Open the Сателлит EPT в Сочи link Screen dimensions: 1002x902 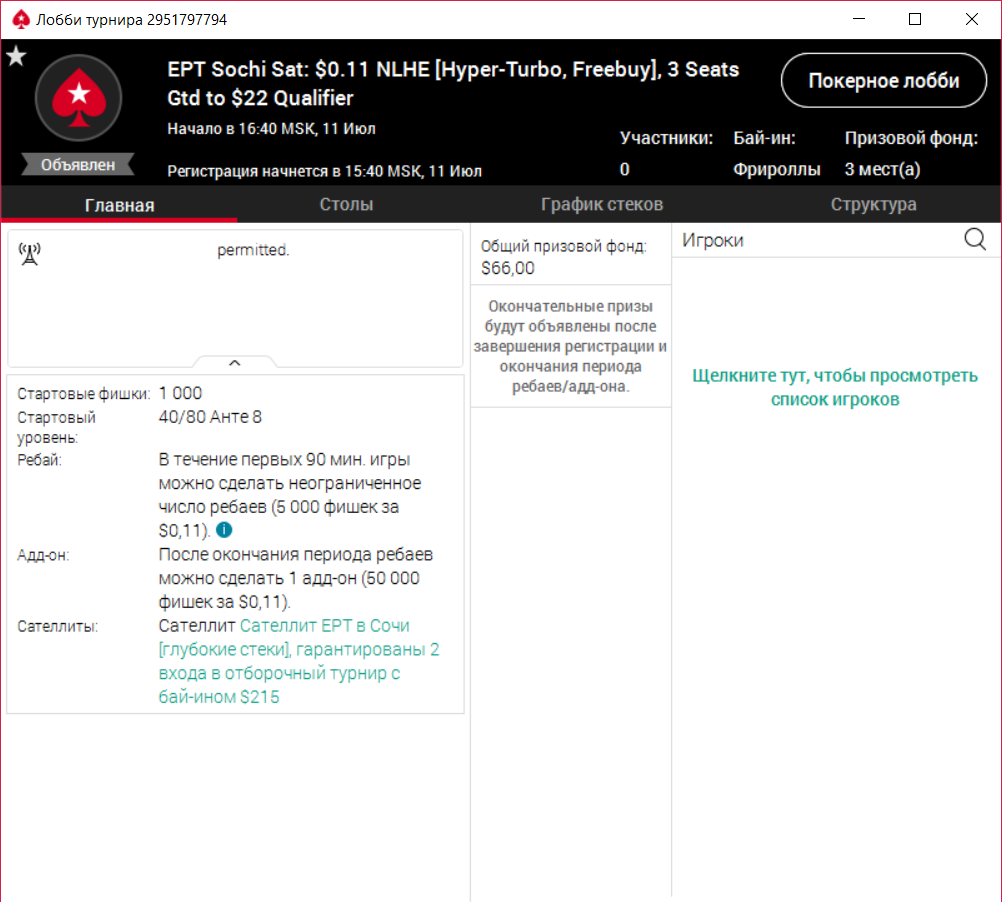[299, 661]
